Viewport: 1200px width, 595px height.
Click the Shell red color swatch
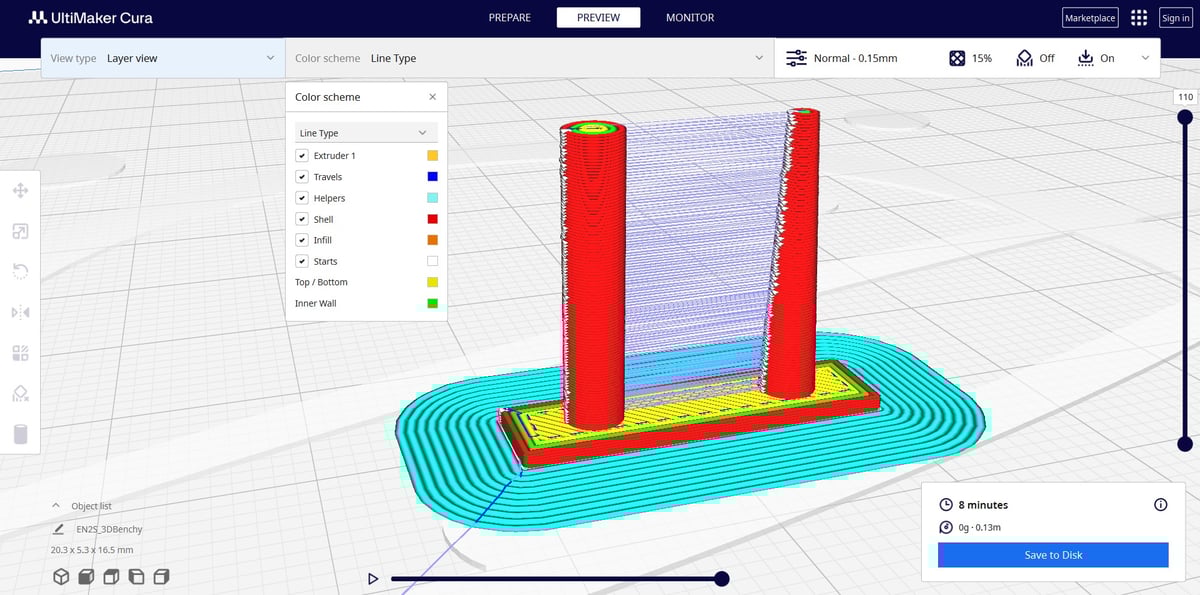[x=432, y=219]
